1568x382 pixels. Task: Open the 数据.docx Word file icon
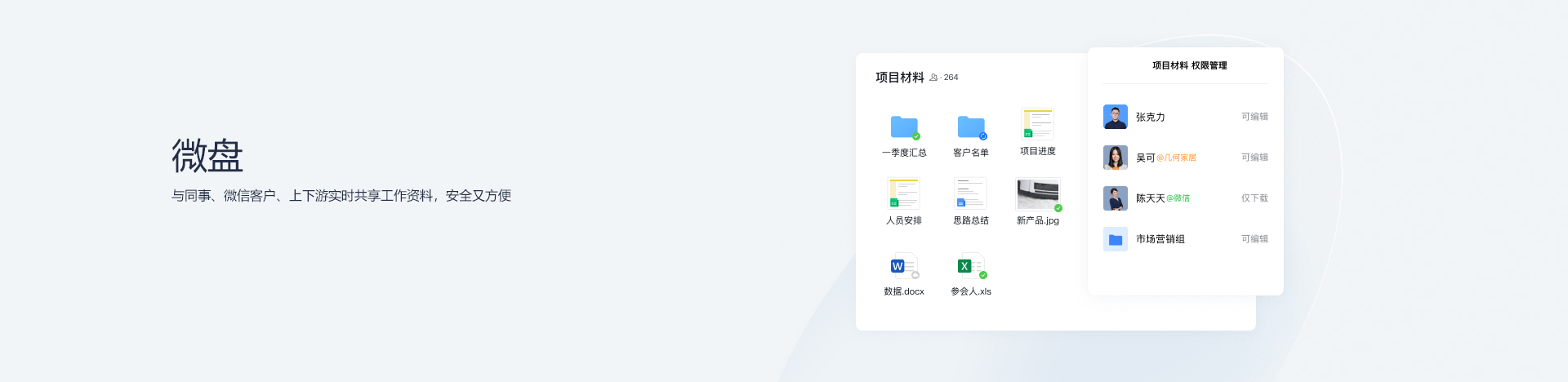902,266
